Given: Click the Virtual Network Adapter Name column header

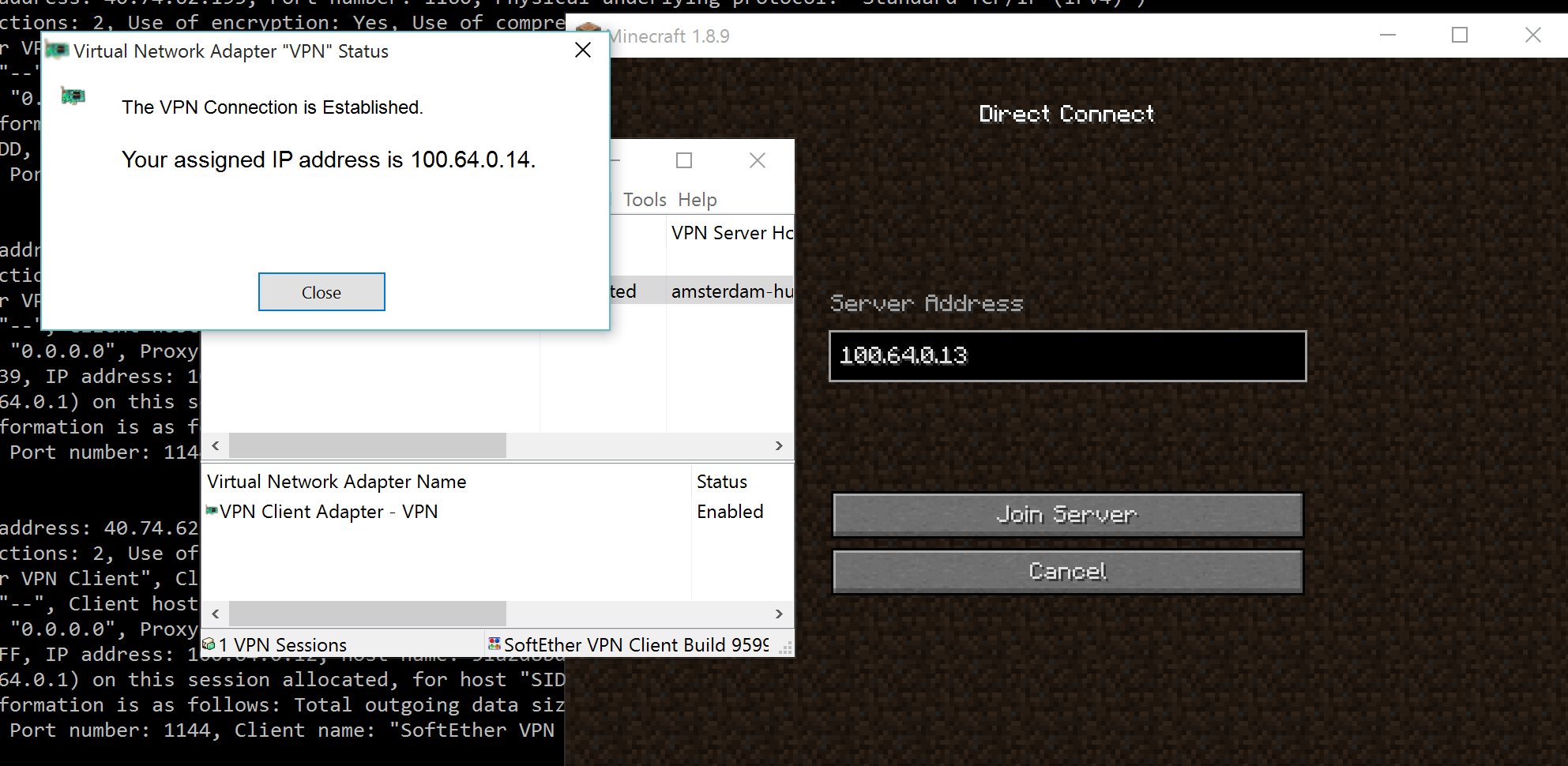Looking at the screenshot, I should click(x=447, y=482).
